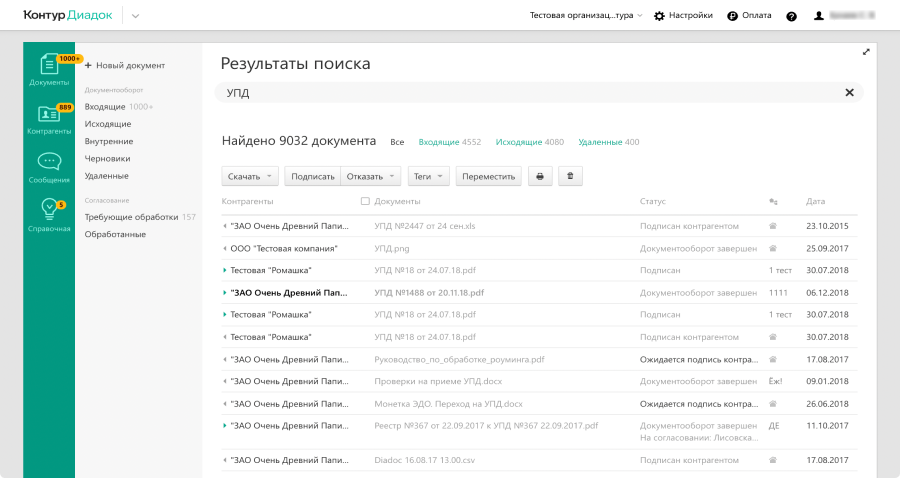900x478 pixels.
Task: Expand the Отказать dropdown
Action: tap(371, 176)
